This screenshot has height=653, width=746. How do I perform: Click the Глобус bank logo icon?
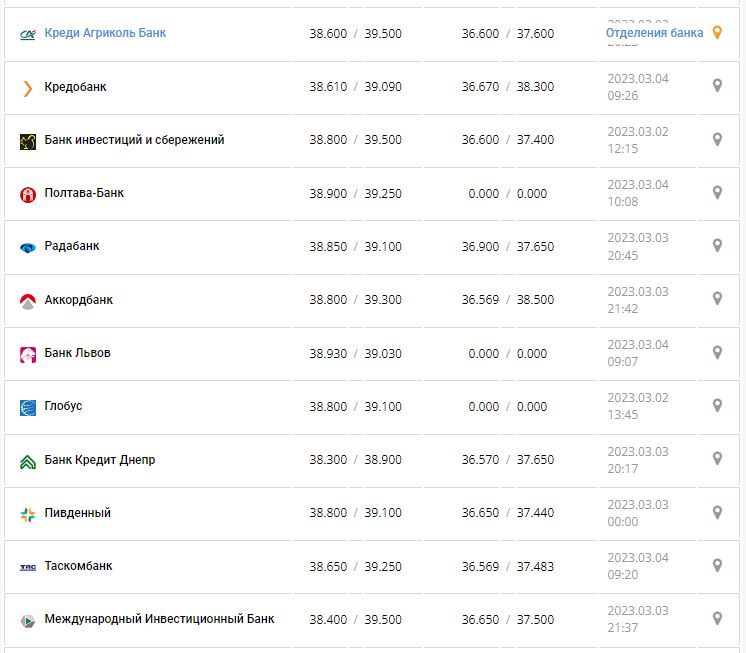[27, 407]
